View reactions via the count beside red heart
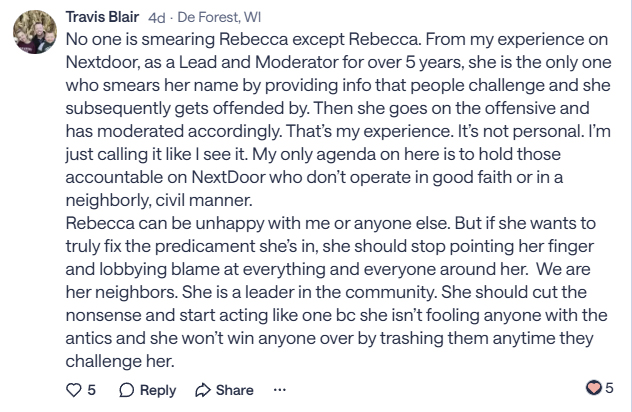The width and height of the screenshot is (632, 412). click(x=609, y=389)
